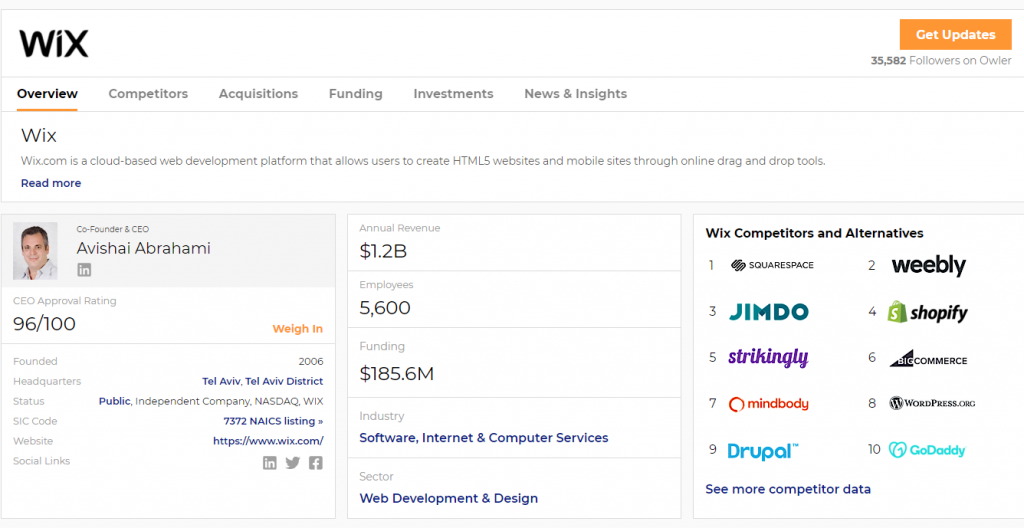Click the Wix Competitors and Alternatives heading

[814, 233]
